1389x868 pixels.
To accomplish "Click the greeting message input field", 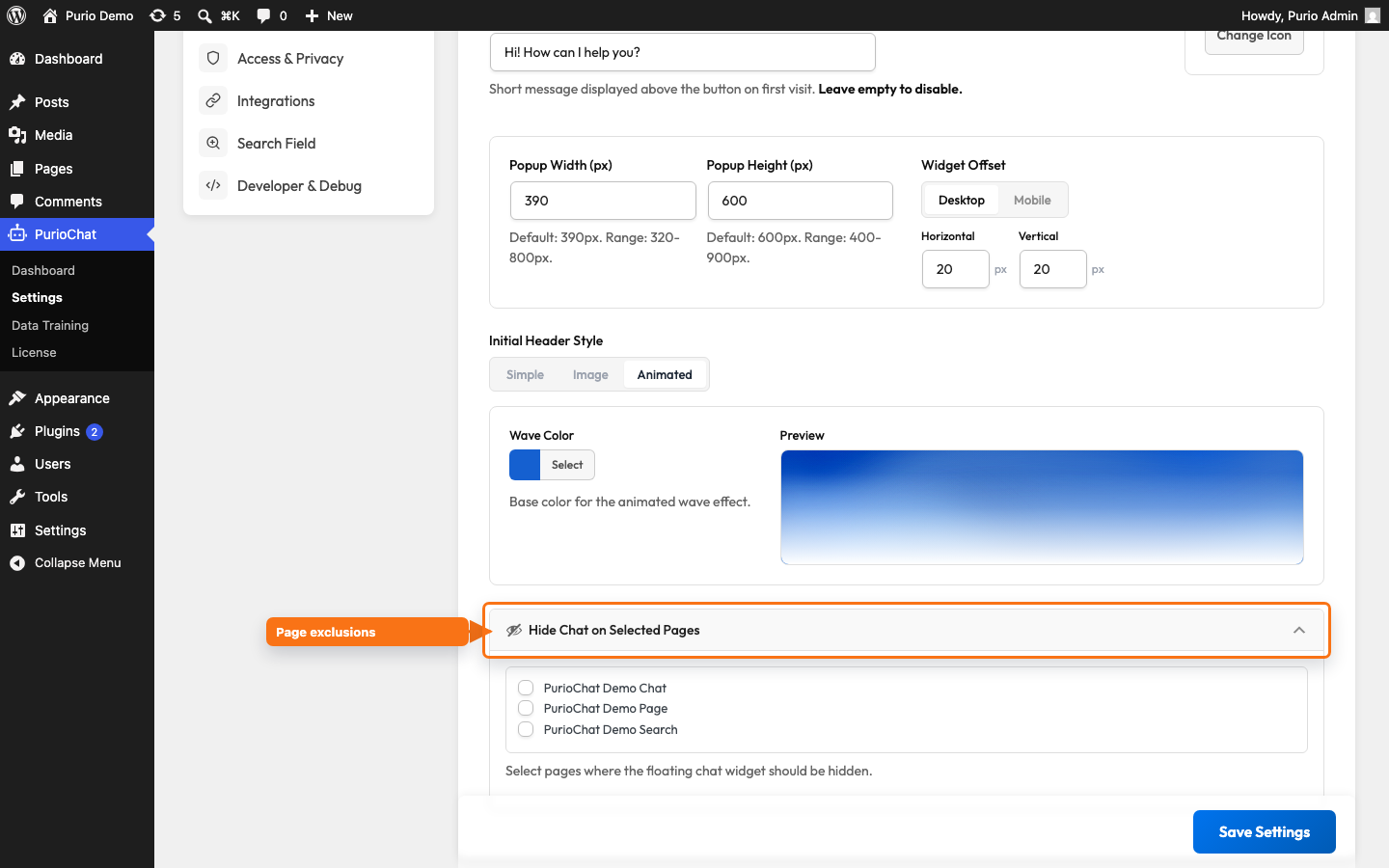I will pyautogui.click(x=683, y=52).
